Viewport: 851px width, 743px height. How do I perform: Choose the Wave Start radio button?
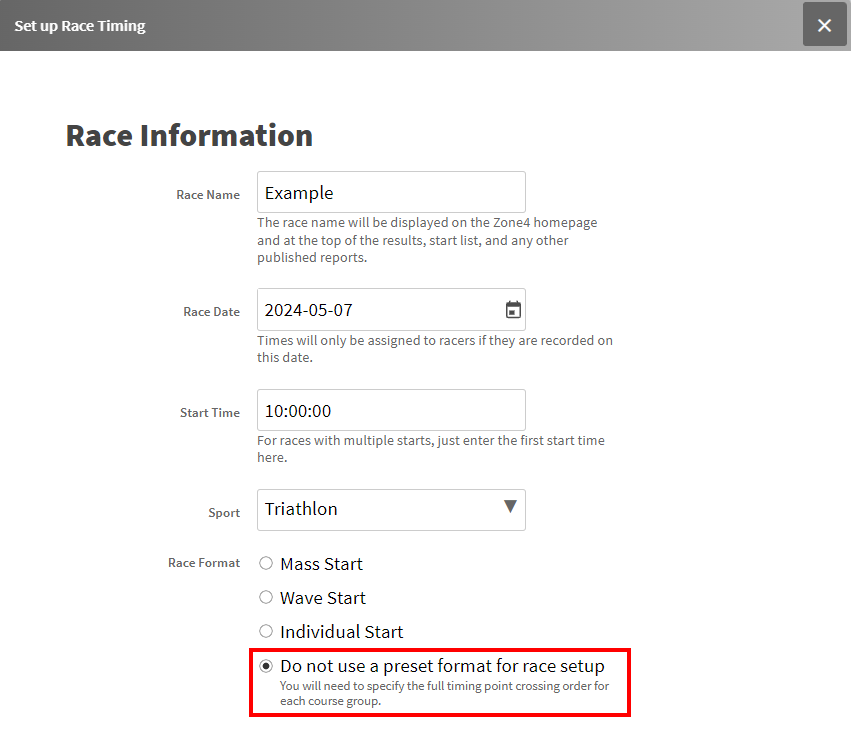pos(266,598)
